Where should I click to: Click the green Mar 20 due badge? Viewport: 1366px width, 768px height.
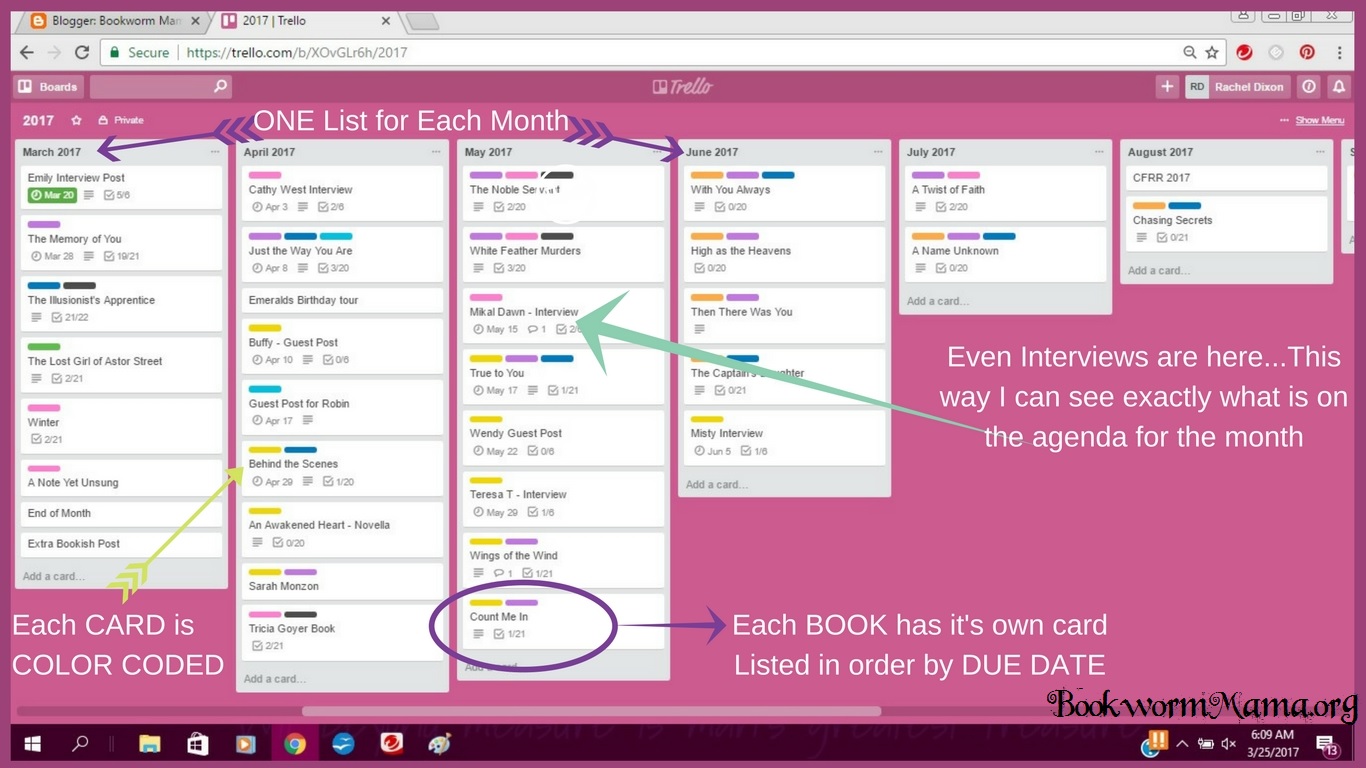pyautogui.click(x=52, y=196)
